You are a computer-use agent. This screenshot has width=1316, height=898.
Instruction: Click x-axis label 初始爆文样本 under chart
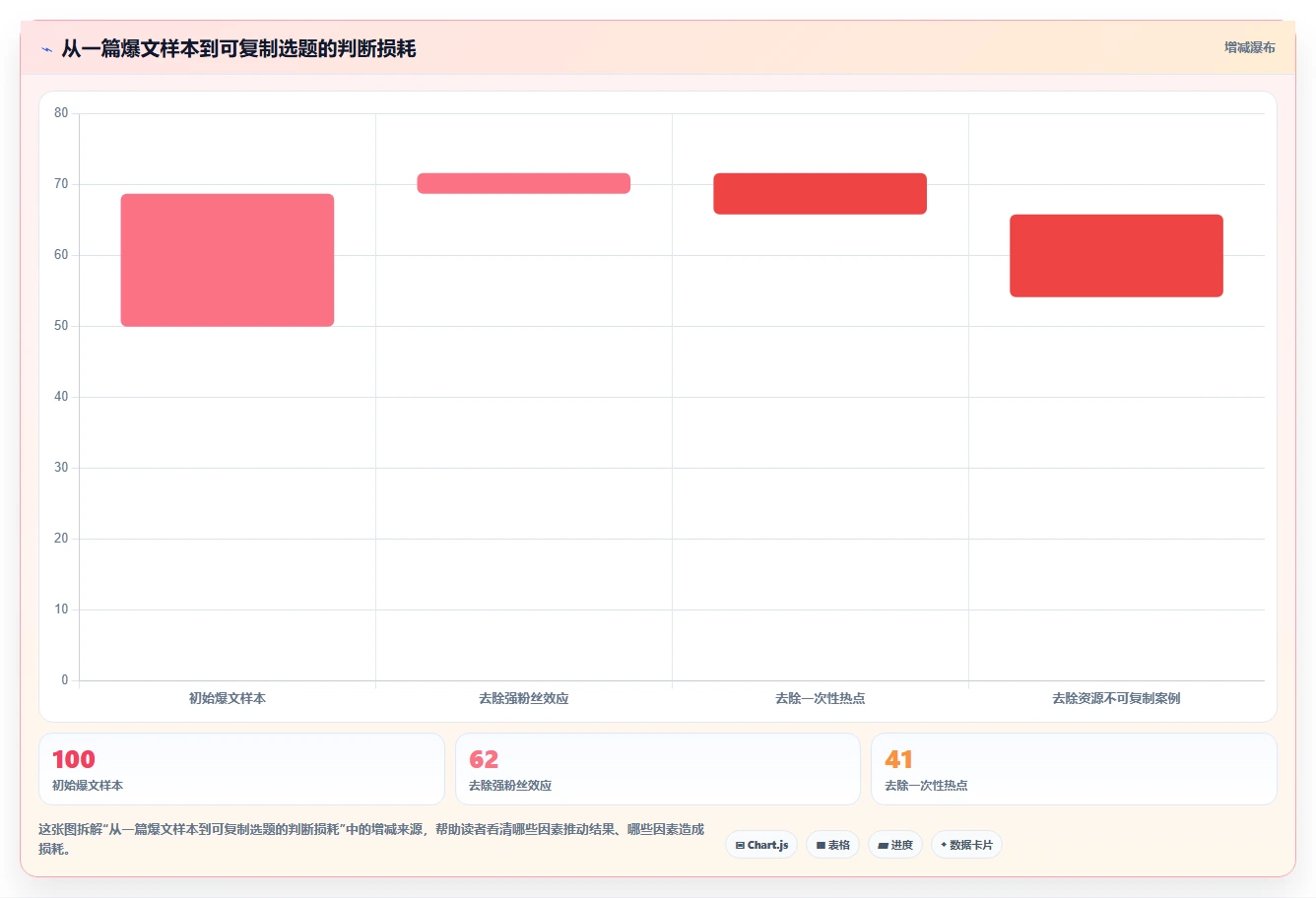228,698
